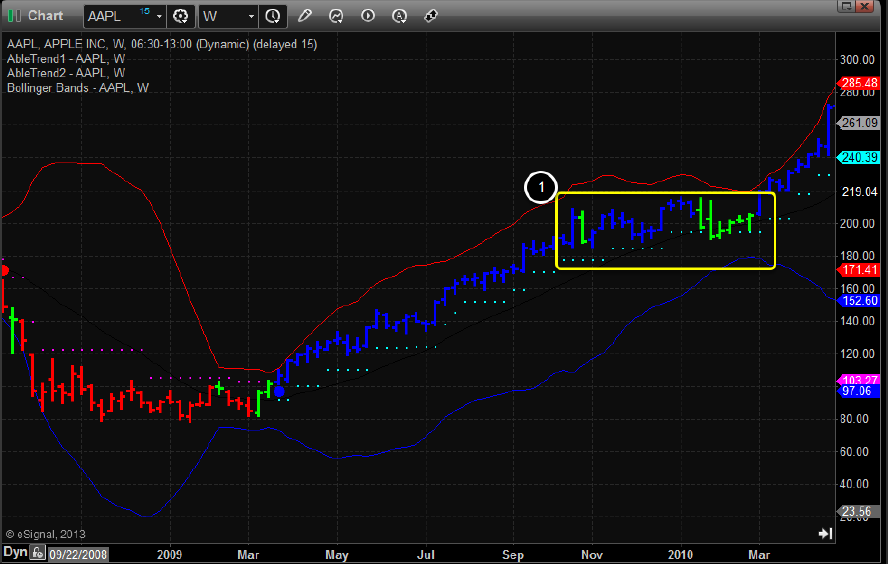Click the red signal dot on the chart's left edge
This screenshot has width=888, height=564.
point(4,271)
